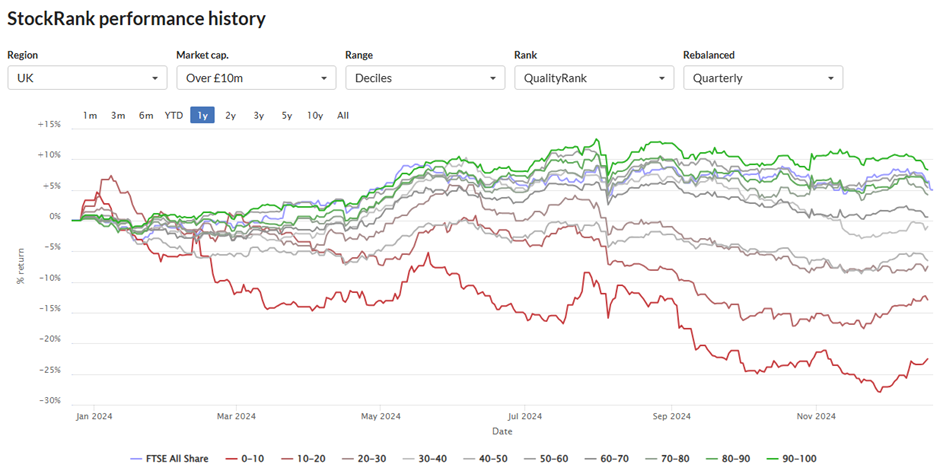Click the StockRank performance history heading
Viewport: 940px width, 474px height.
point(136,19)
